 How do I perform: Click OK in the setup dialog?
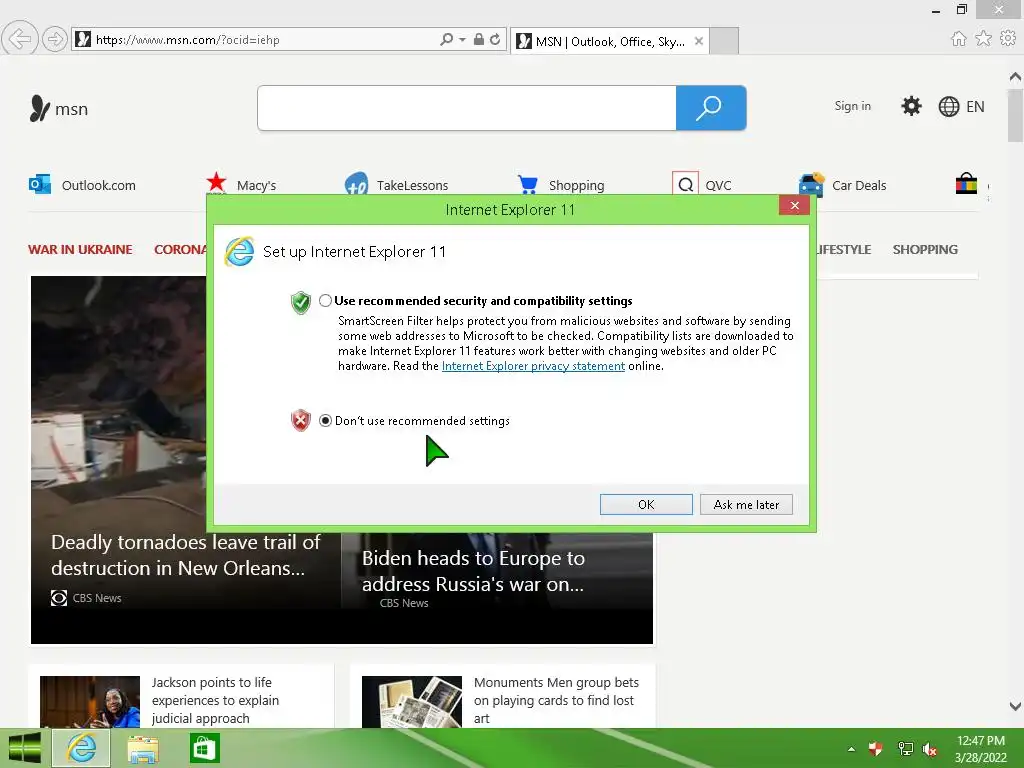point(646,504)
